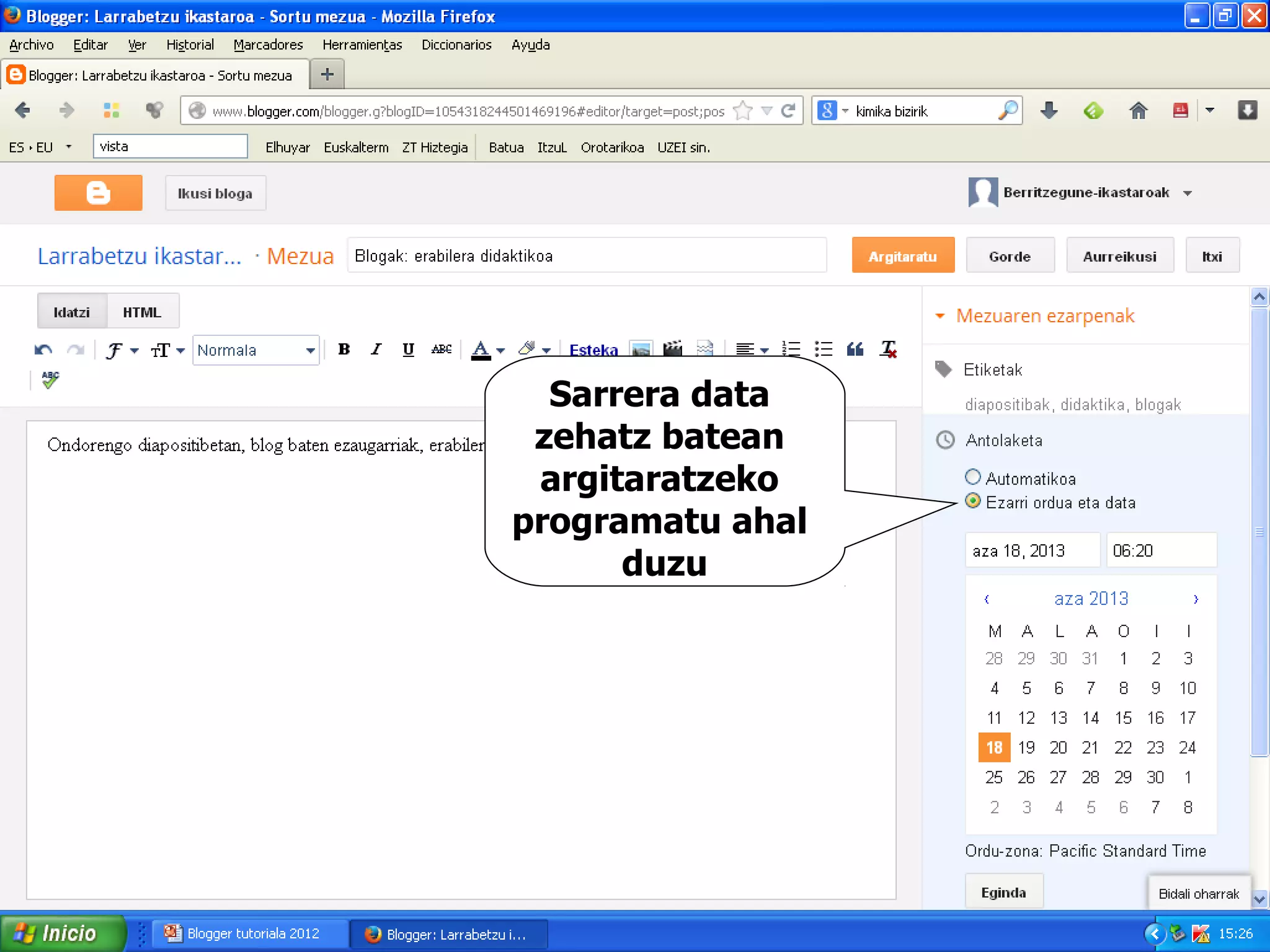Bookmark the page with the star icon
1270x952 pixels.
pos(742,111)
